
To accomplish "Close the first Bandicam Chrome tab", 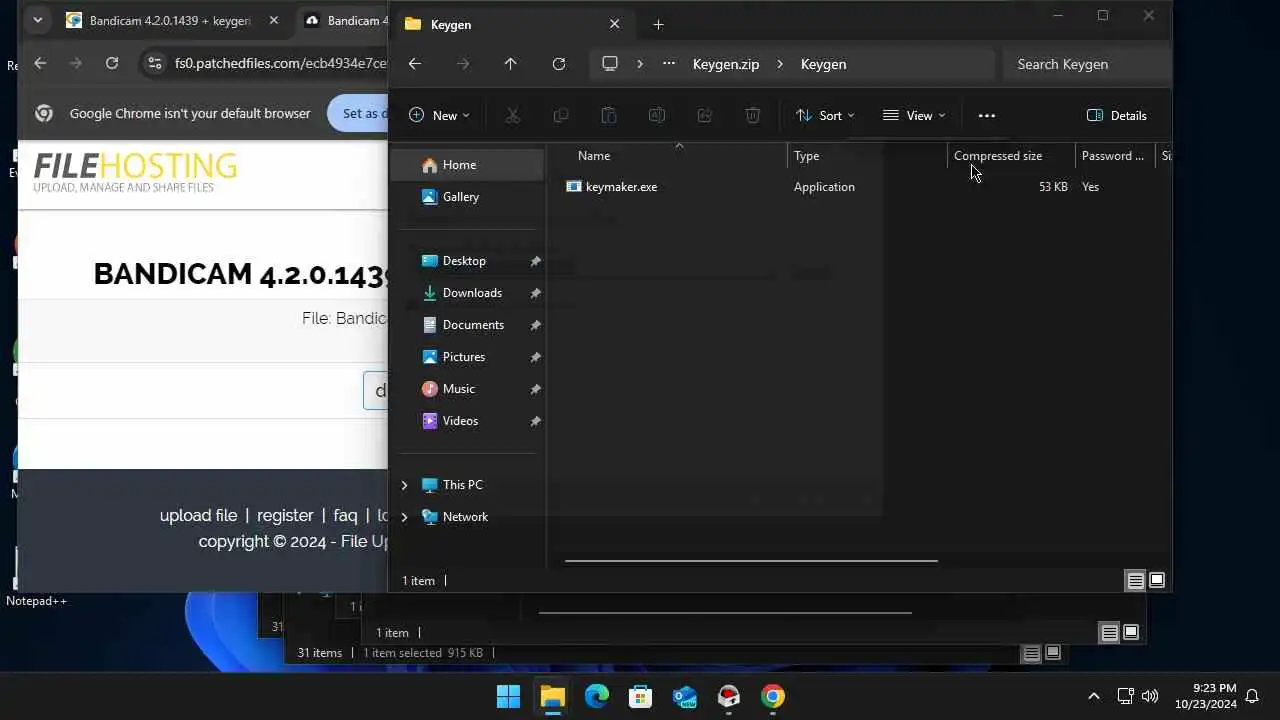I will click(273, 20).
